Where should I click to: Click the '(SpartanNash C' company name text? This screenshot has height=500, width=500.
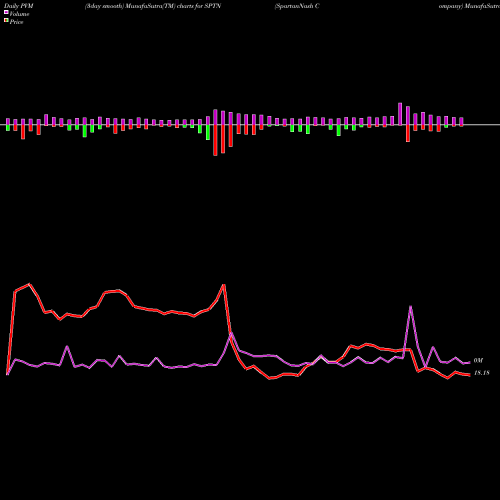click(297, 6)
